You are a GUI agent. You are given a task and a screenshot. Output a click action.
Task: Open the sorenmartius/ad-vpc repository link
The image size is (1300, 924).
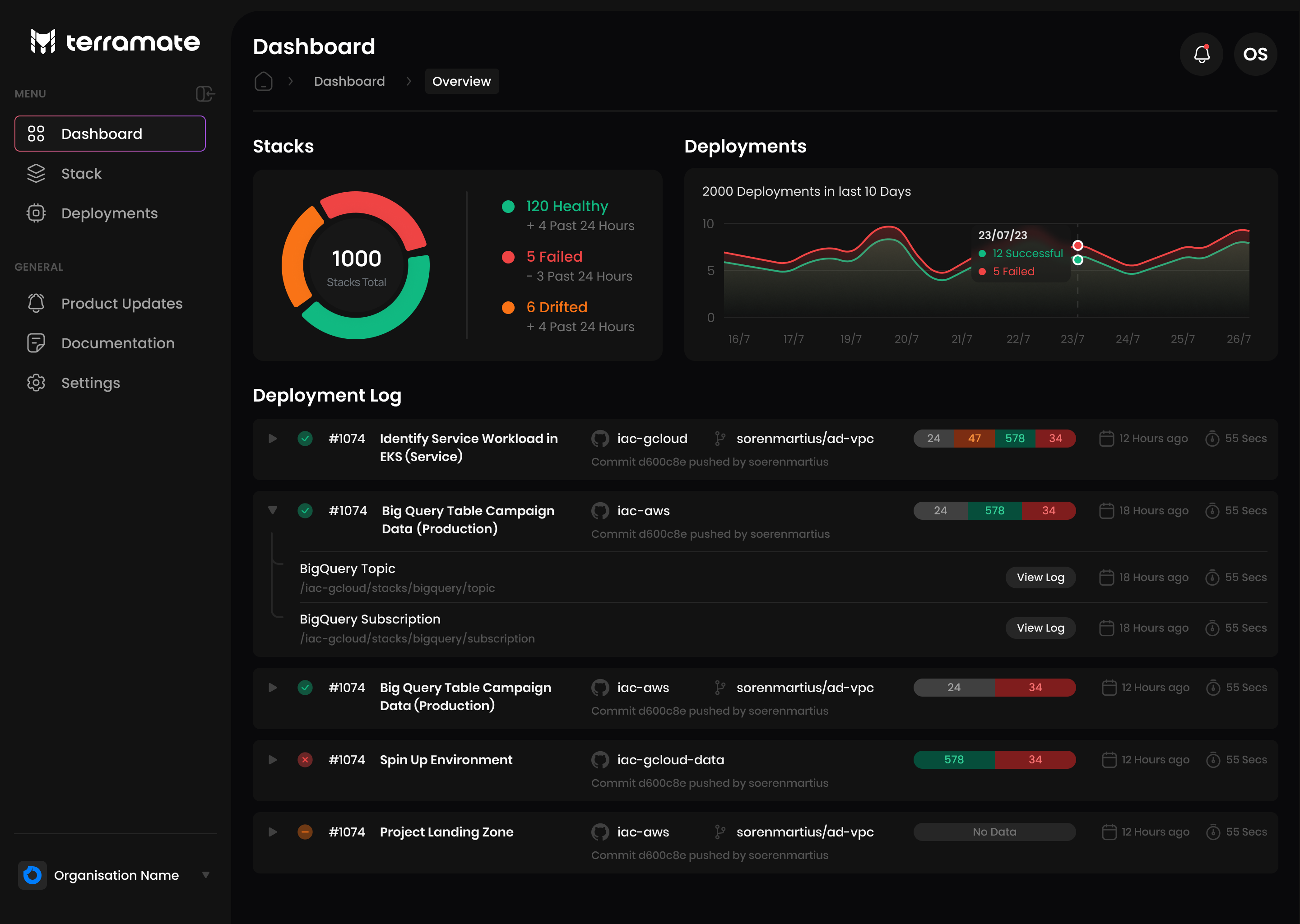[x=806, y=438]
